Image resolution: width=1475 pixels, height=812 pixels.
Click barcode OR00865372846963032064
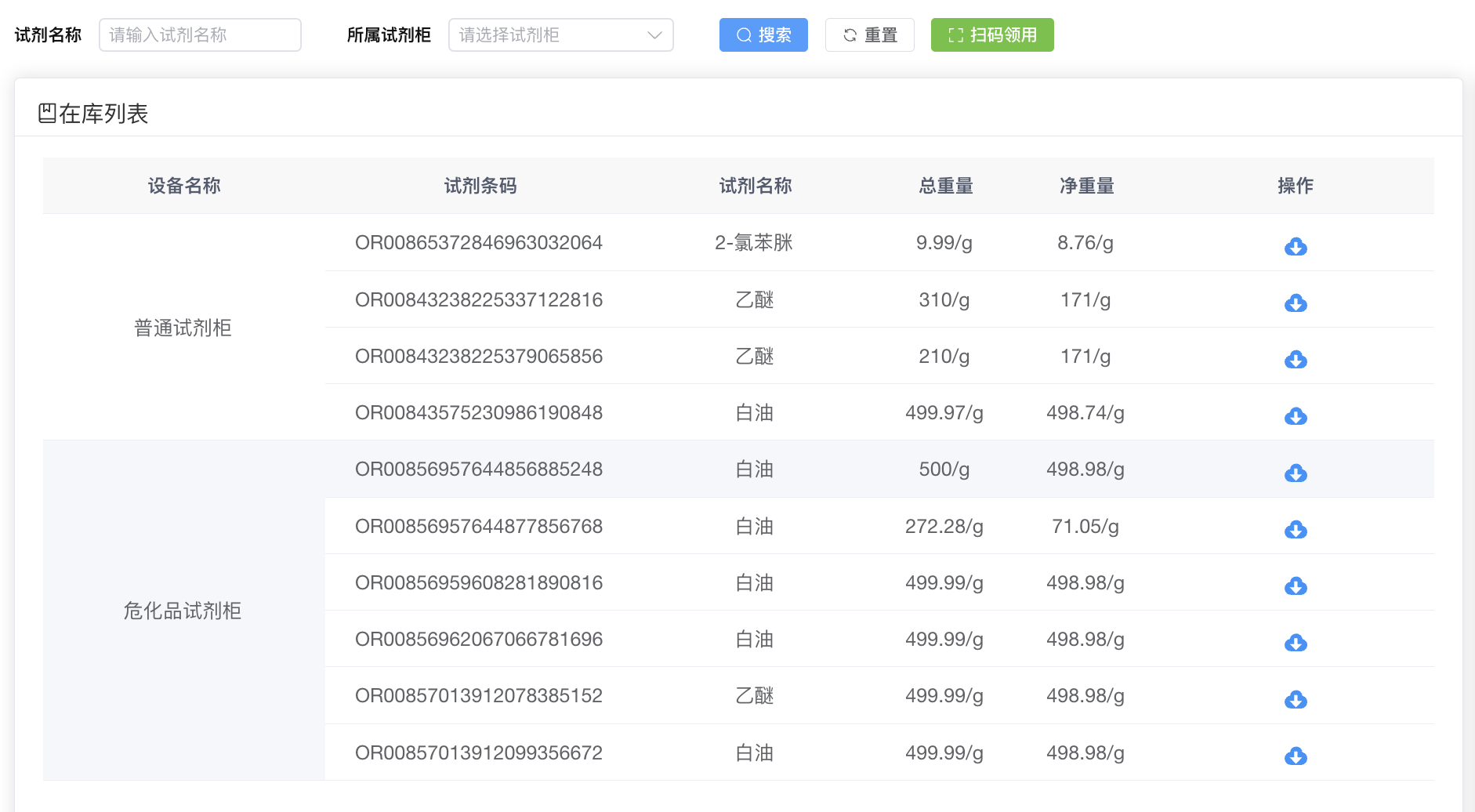click(478, 243)
